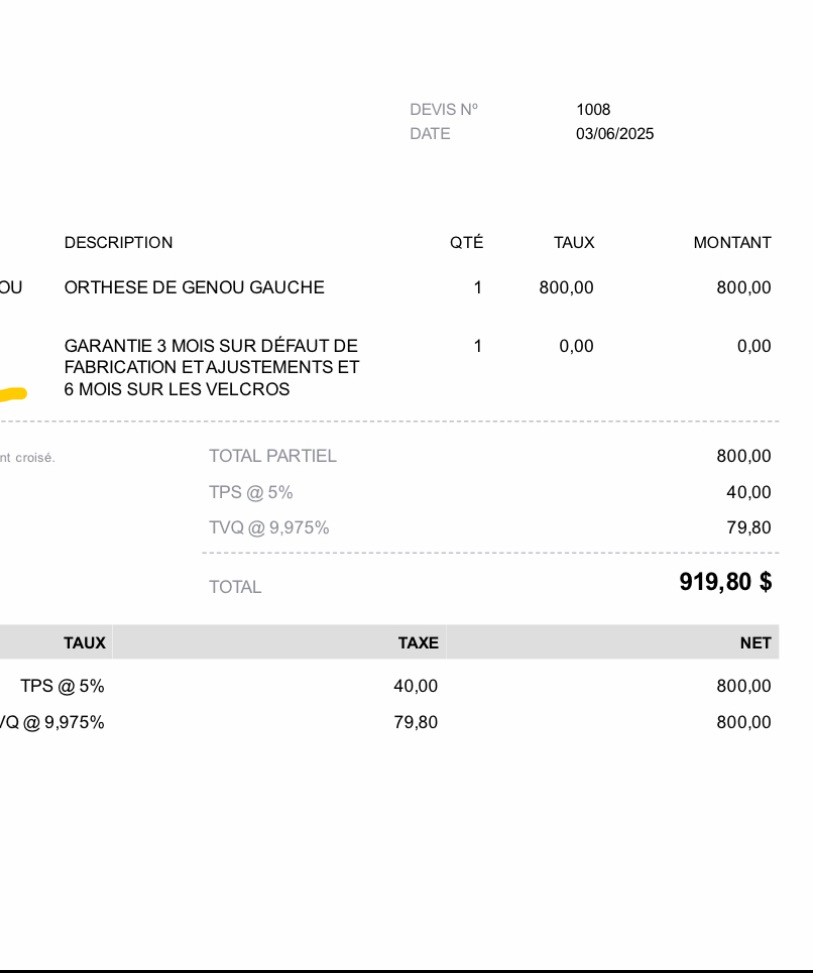Select the 919,80 $ total amount
This screenshot has width=813, height=973.
(725, 583)
